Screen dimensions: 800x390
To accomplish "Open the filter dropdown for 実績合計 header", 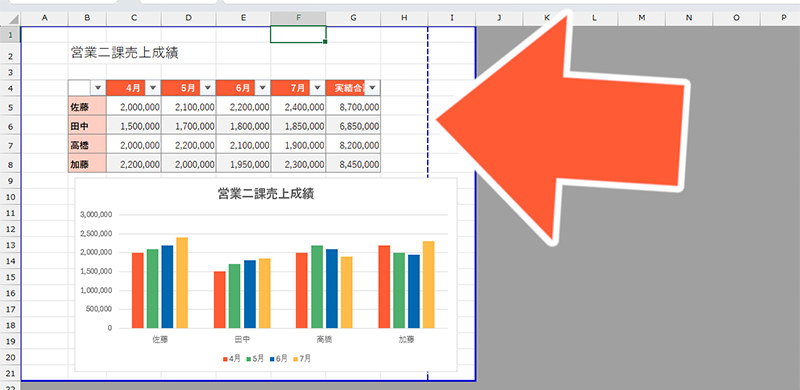I will coord(372,88).
